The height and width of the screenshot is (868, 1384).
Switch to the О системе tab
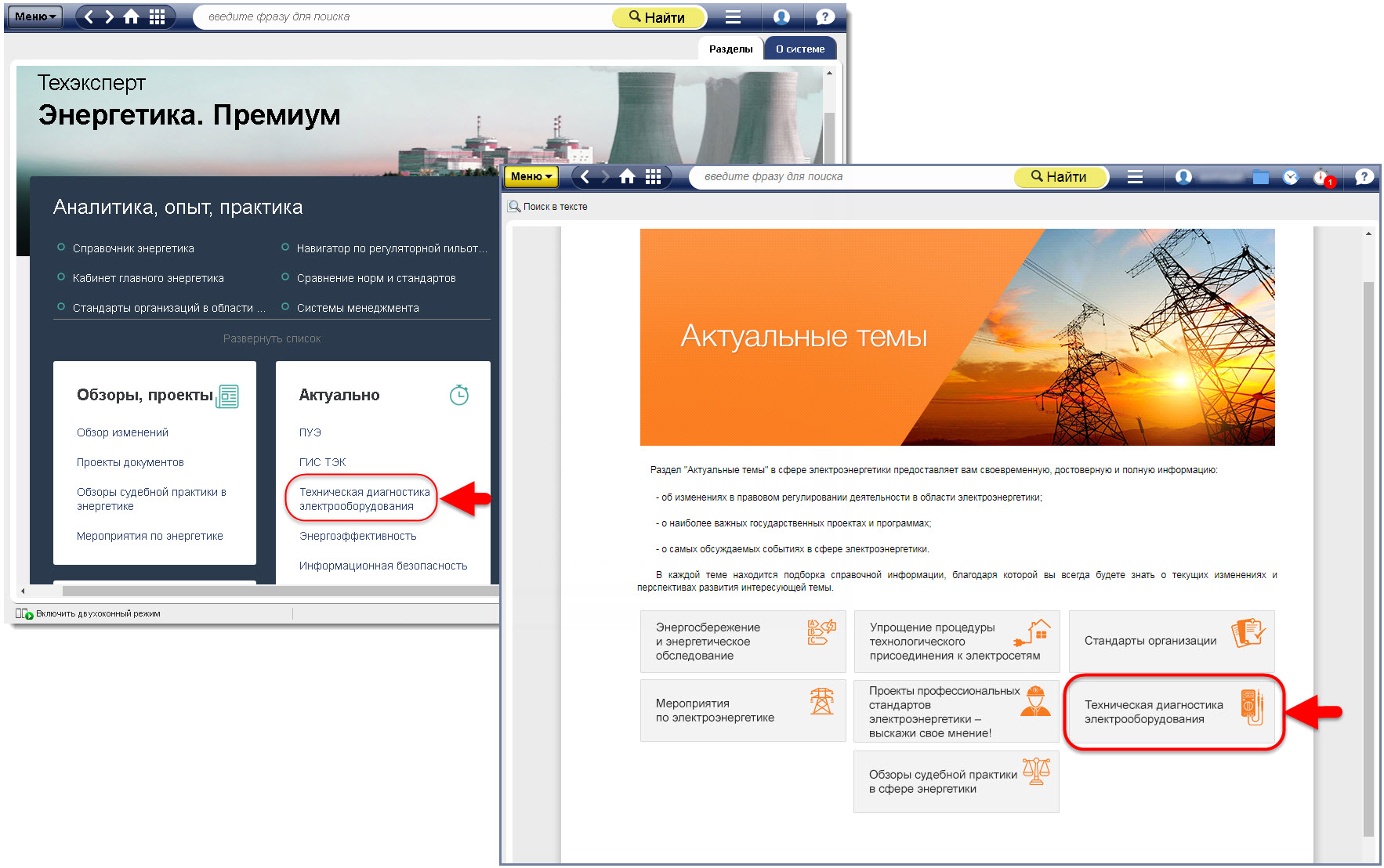tap(800, 49)
